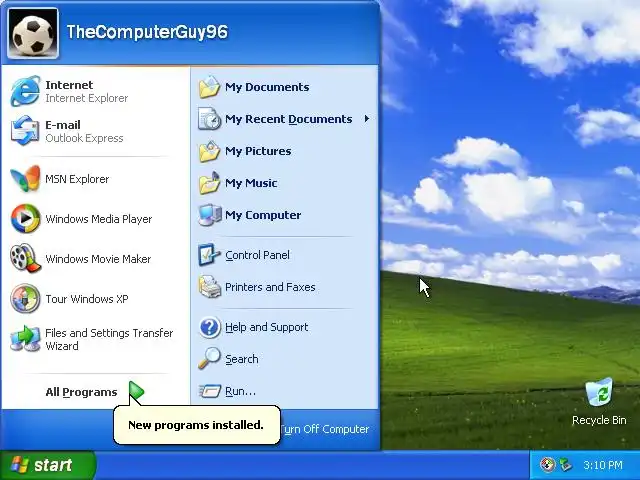Open Windows Media Player icon
The image size is (640, 480).
pyautogui.click(x=25, y=219)
